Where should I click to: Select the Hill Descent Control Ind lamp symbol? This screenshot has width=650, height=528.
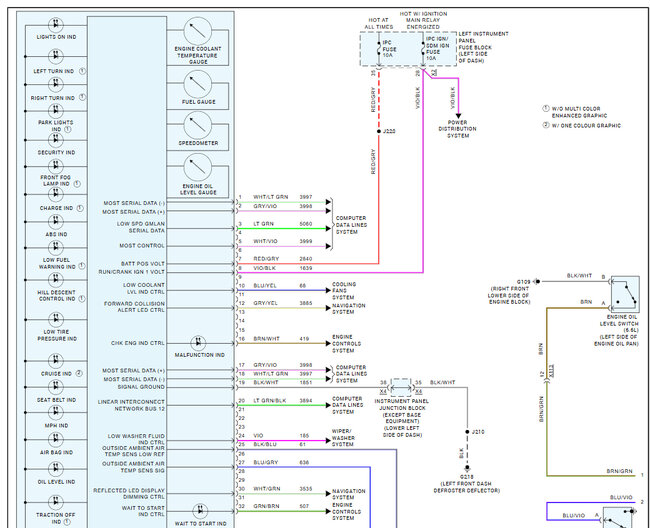(x=56, y=280)
